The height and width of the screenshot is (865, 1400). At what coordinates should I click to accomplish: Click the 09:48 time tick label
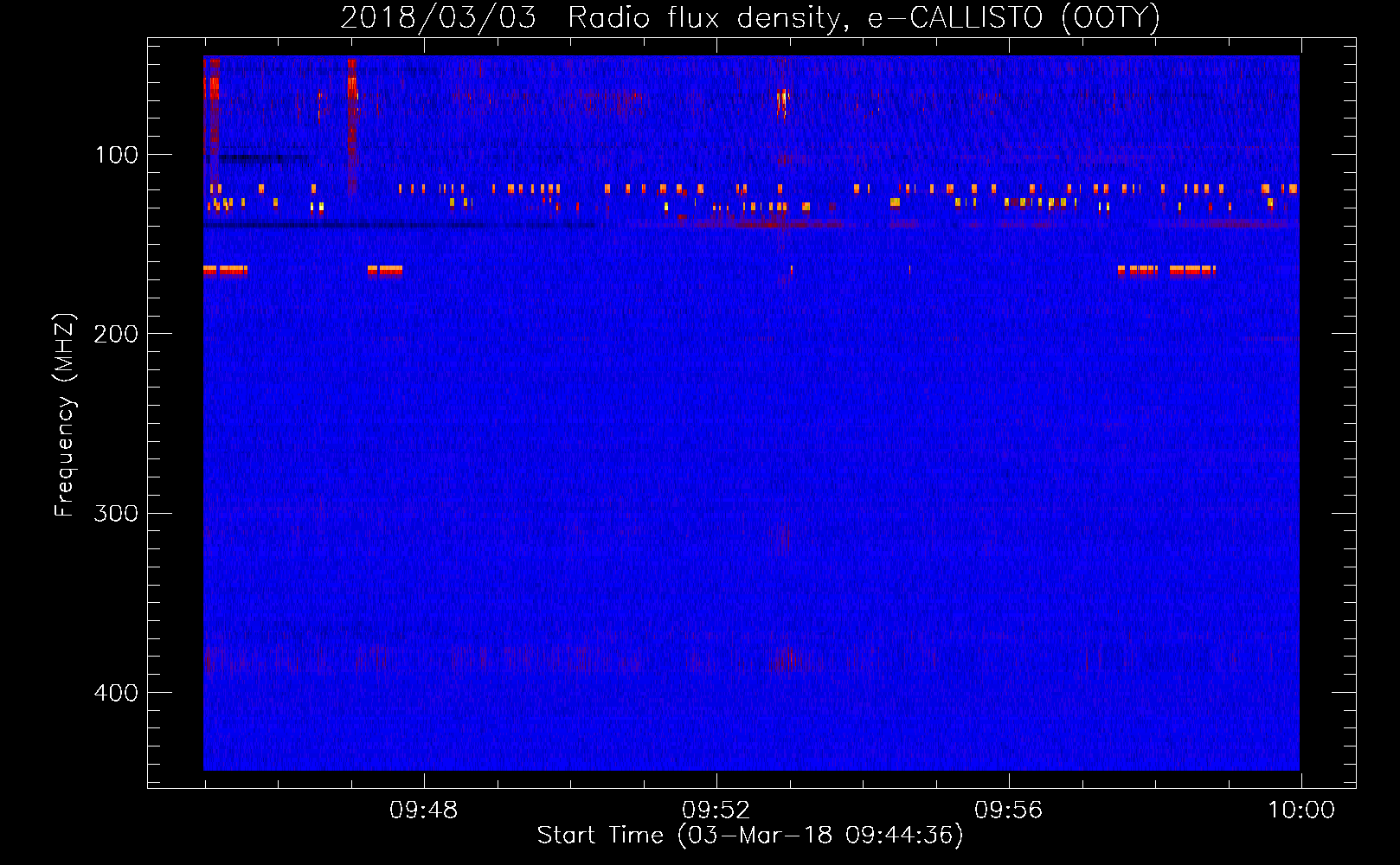[423, 811]
